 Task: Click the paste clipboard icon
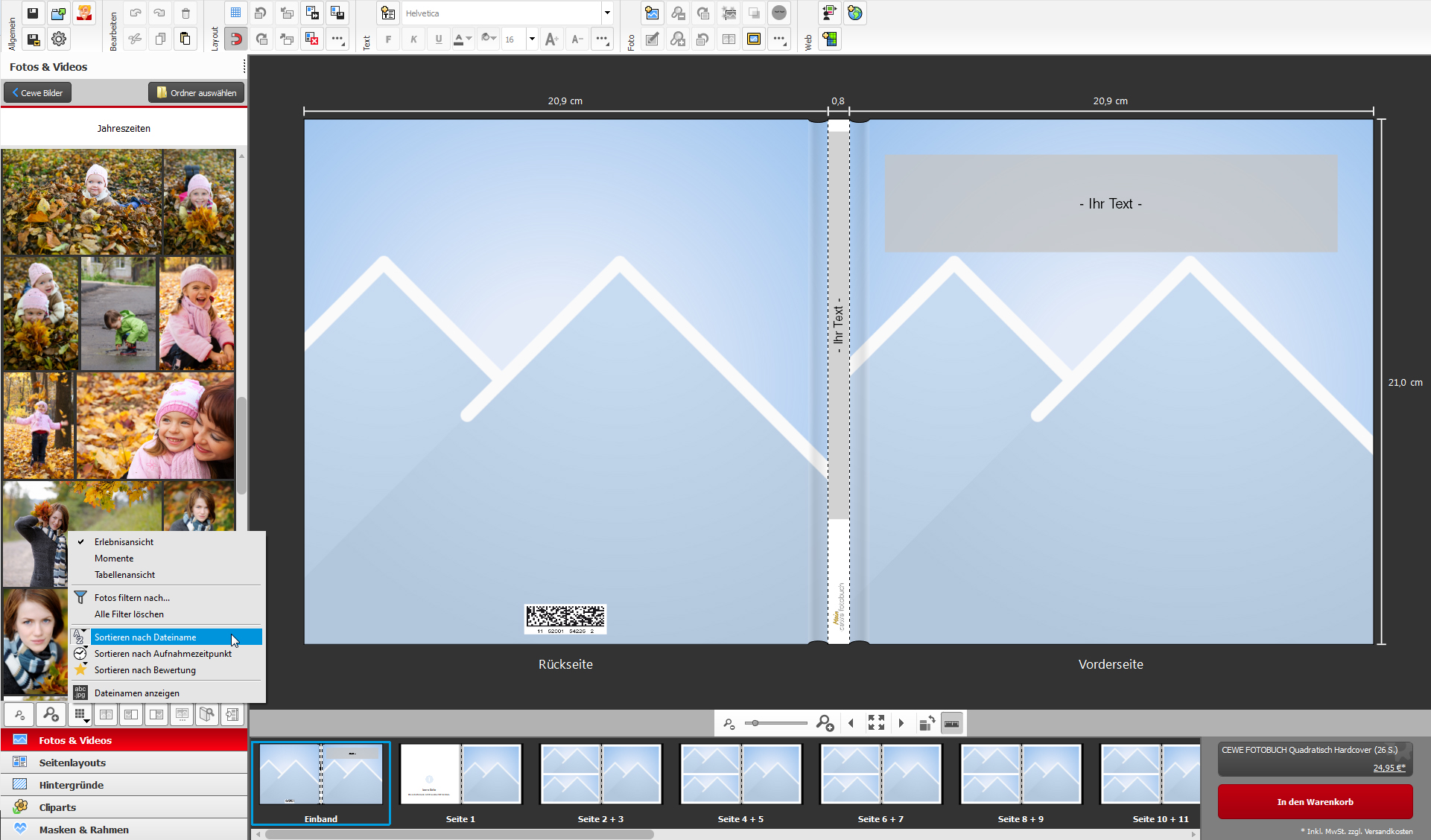[185, 39]
